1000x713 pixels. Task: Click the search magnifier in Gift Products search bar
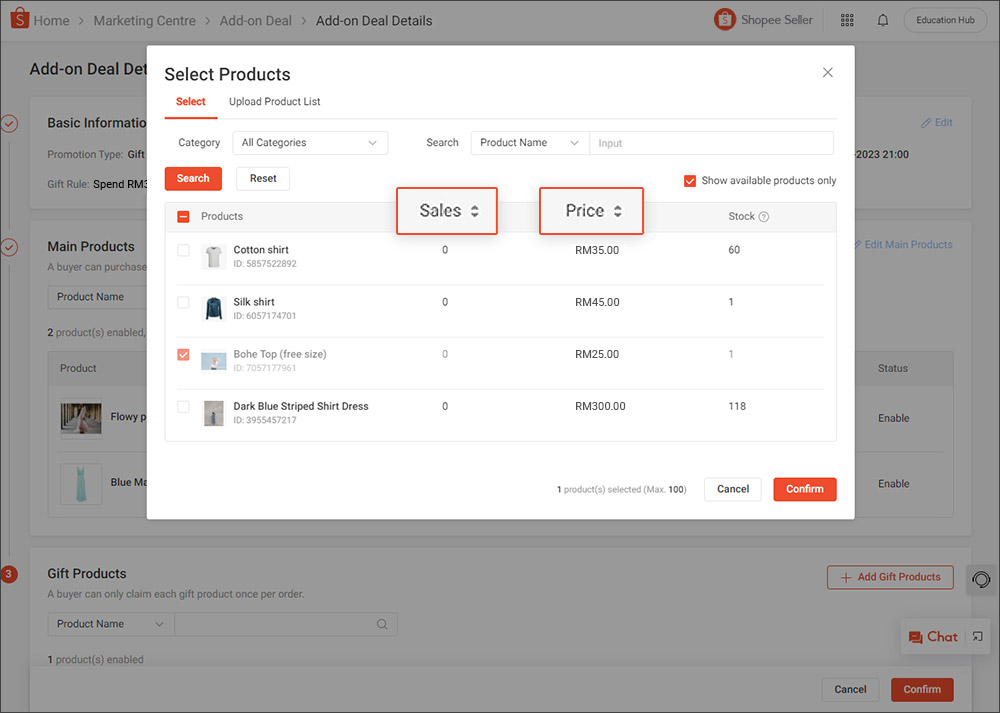coord(381,623)
